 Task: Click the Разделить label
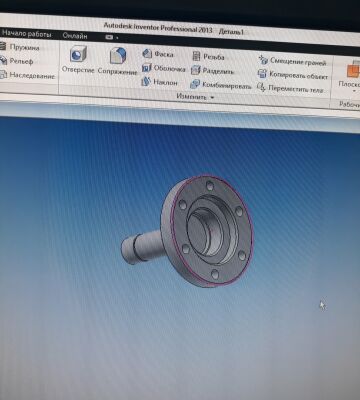click(x=218, y=71)
